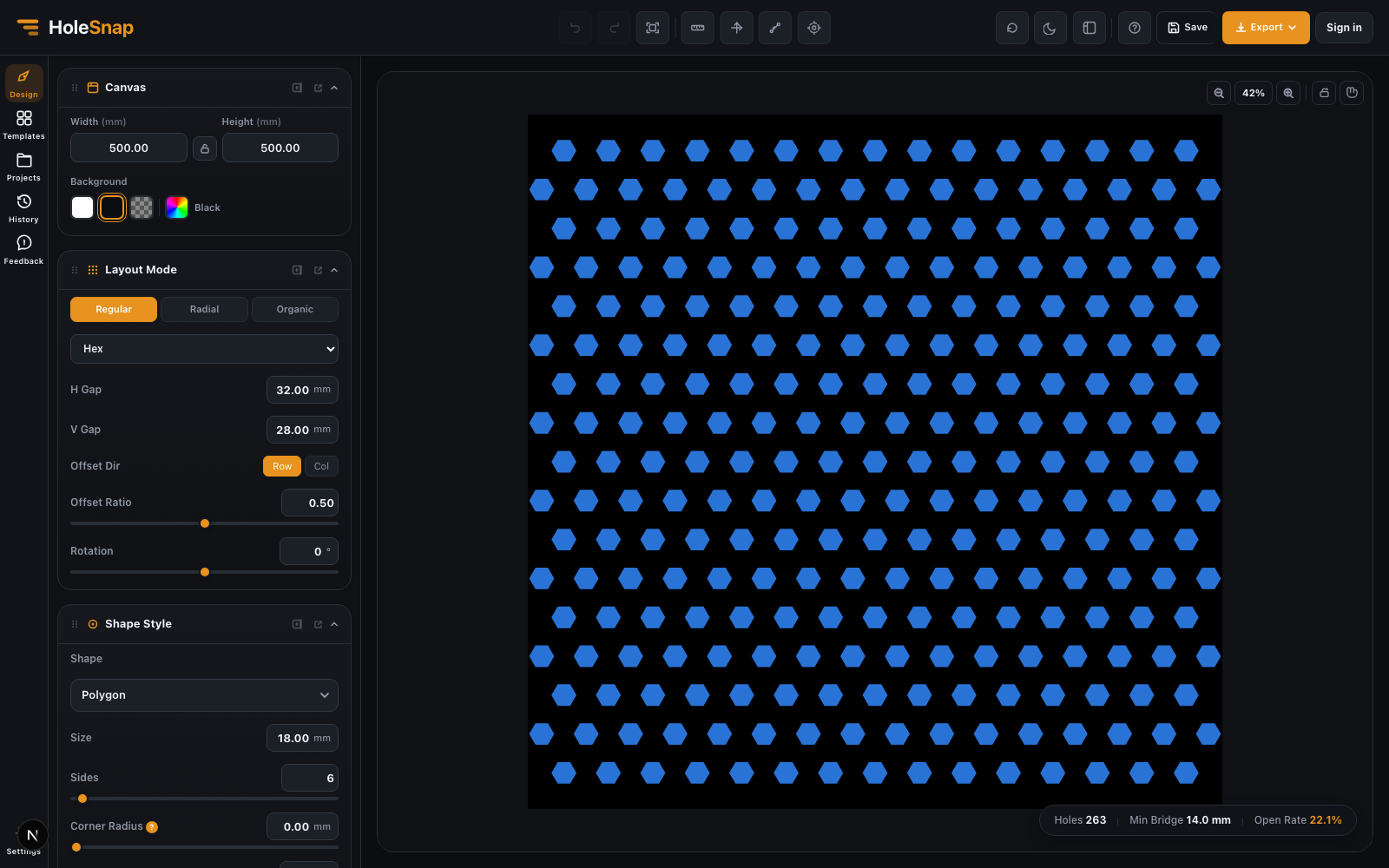Click the undo arrow icon

point(575,28)
